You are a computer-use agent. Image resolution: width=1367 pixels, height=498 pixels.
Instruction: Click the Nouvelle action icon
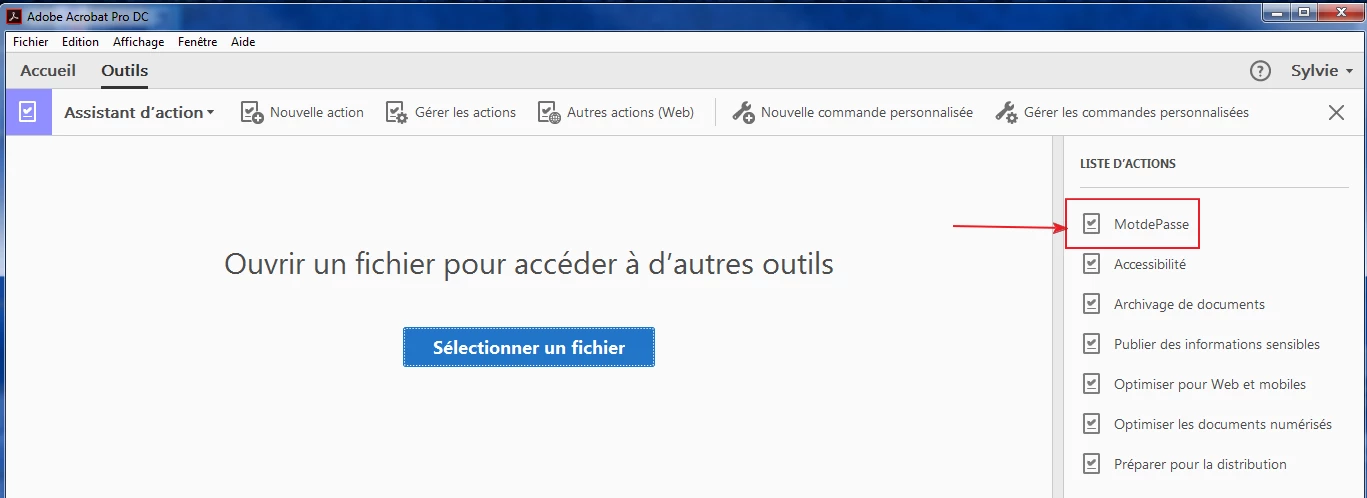point(252,112)
